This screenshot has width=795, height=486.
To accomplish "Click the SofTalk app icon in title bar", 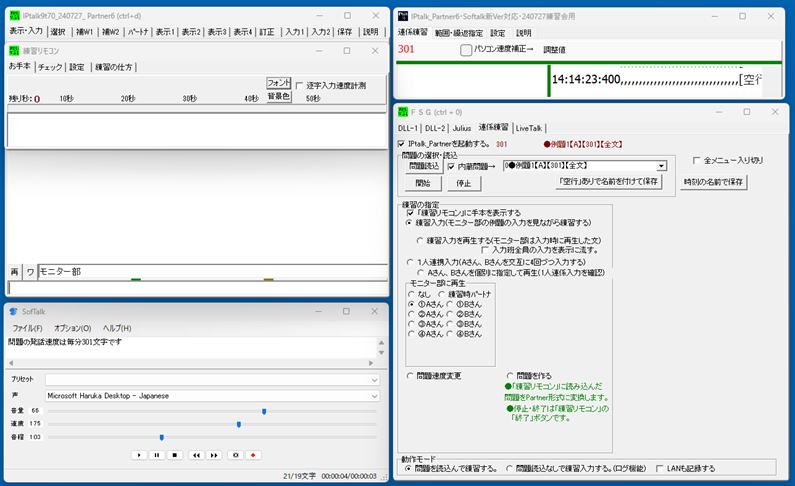I will tap(13, 311).
